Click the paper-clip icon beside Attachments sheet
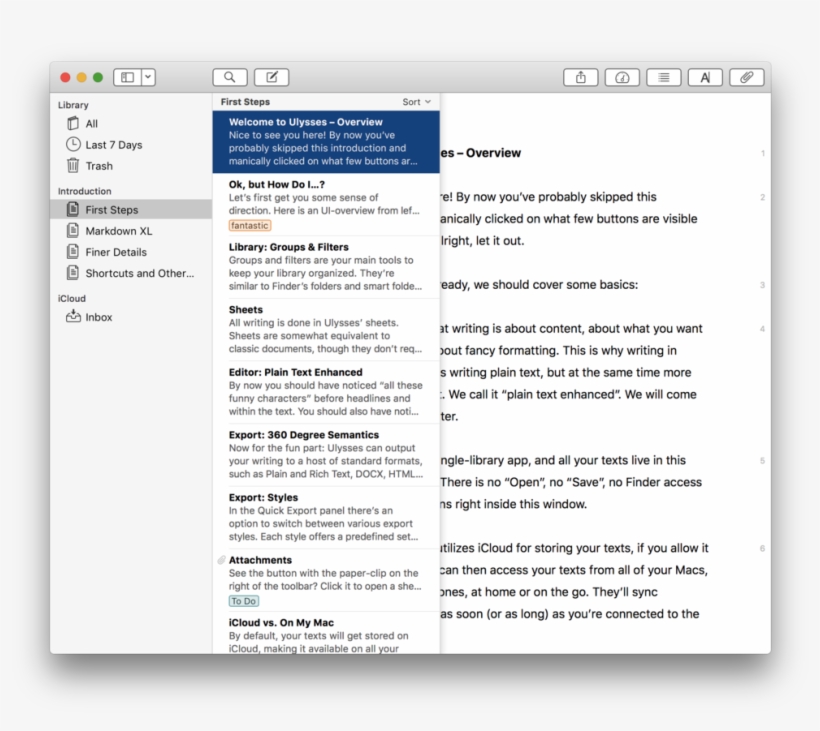 (222, 560)
